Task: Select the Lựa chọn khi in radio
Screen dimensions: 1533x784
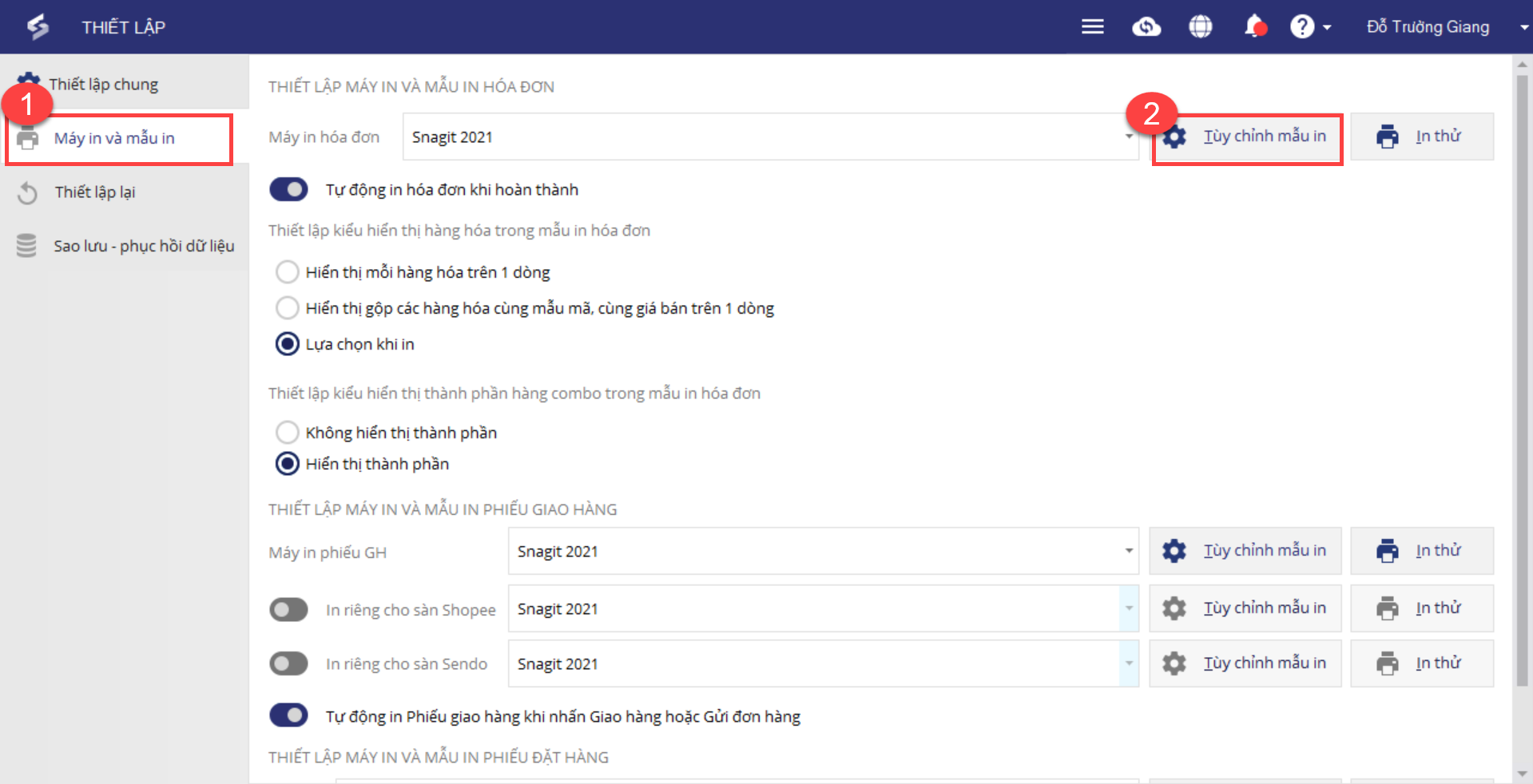Action: [287, 344]
